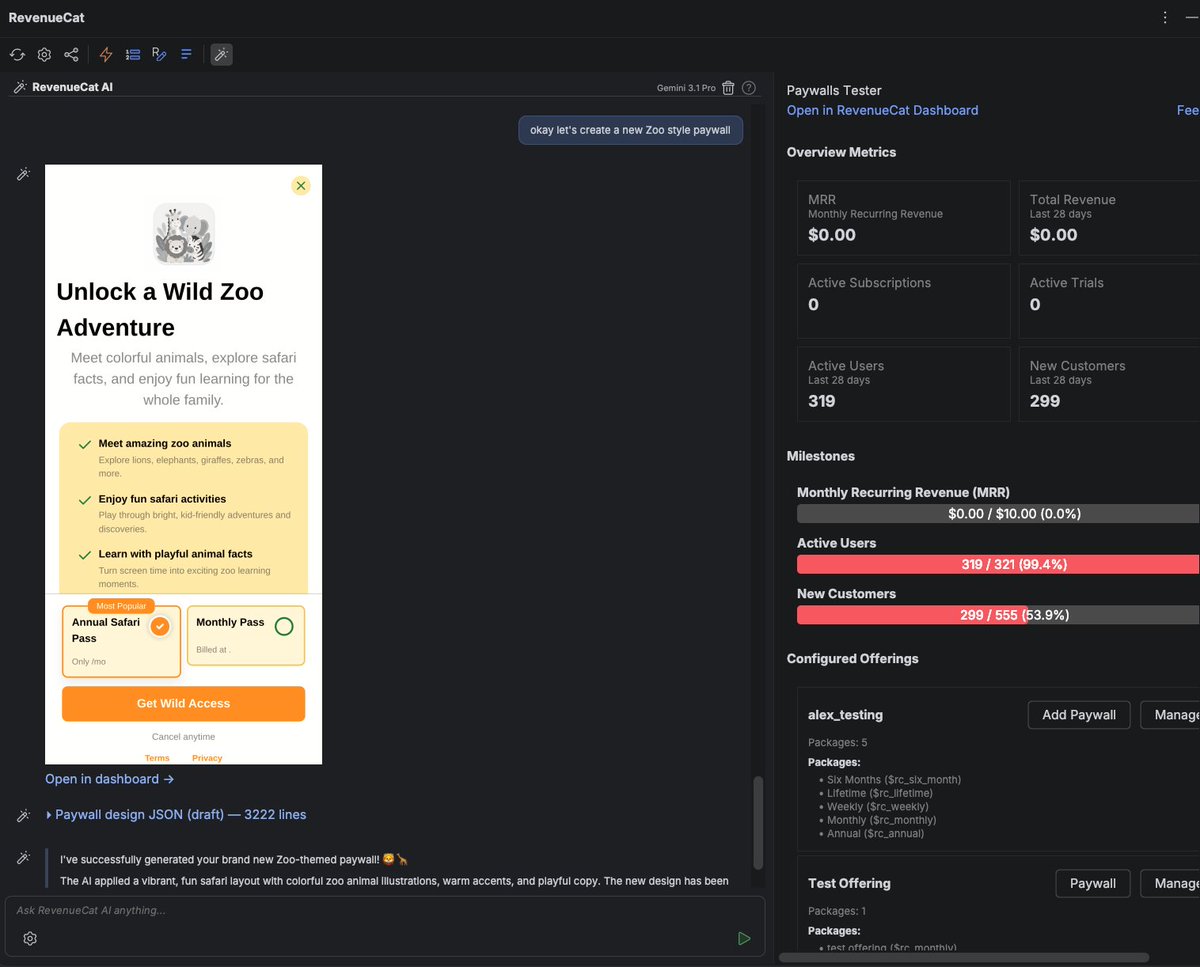
Task: Click the Total Revenue metric card
Action: click(1109, 218)
